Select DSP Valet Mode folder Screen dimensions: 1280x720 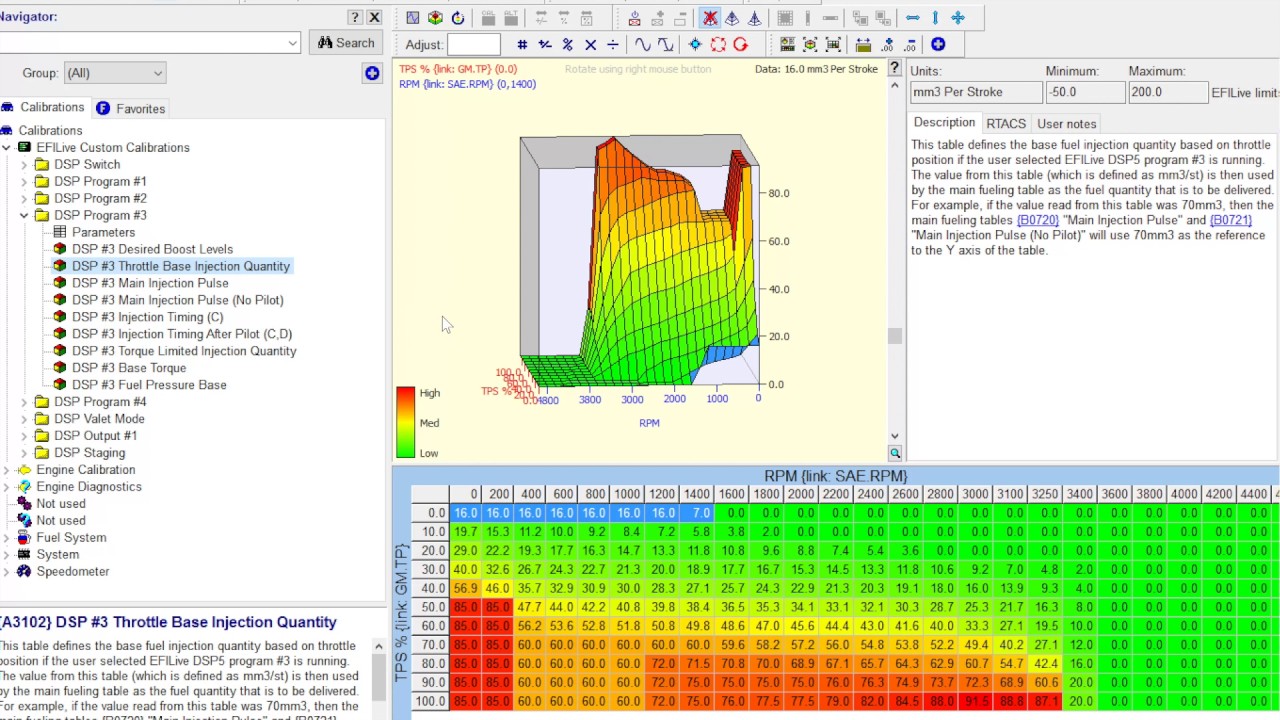tap(99, 419)
